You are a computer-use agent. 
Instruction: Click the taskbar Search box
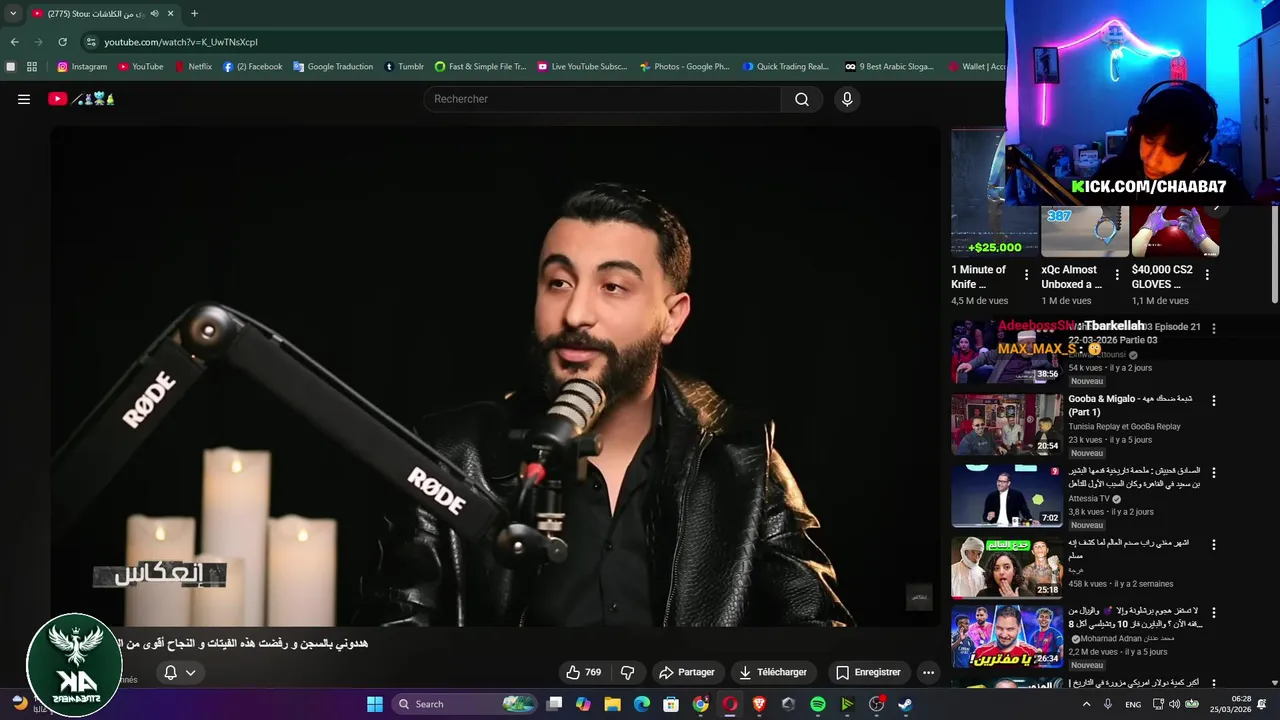tap(465, 704)
